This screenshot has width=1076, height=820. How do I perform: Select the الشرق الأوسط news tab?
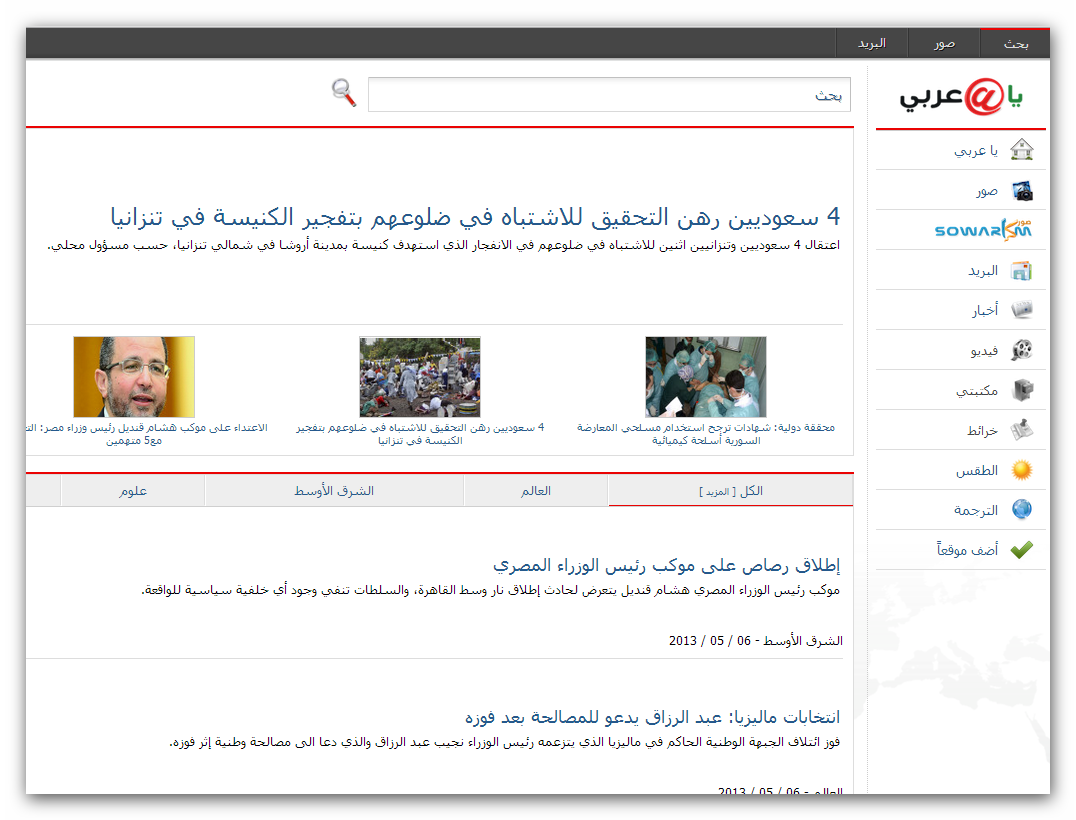334,491
